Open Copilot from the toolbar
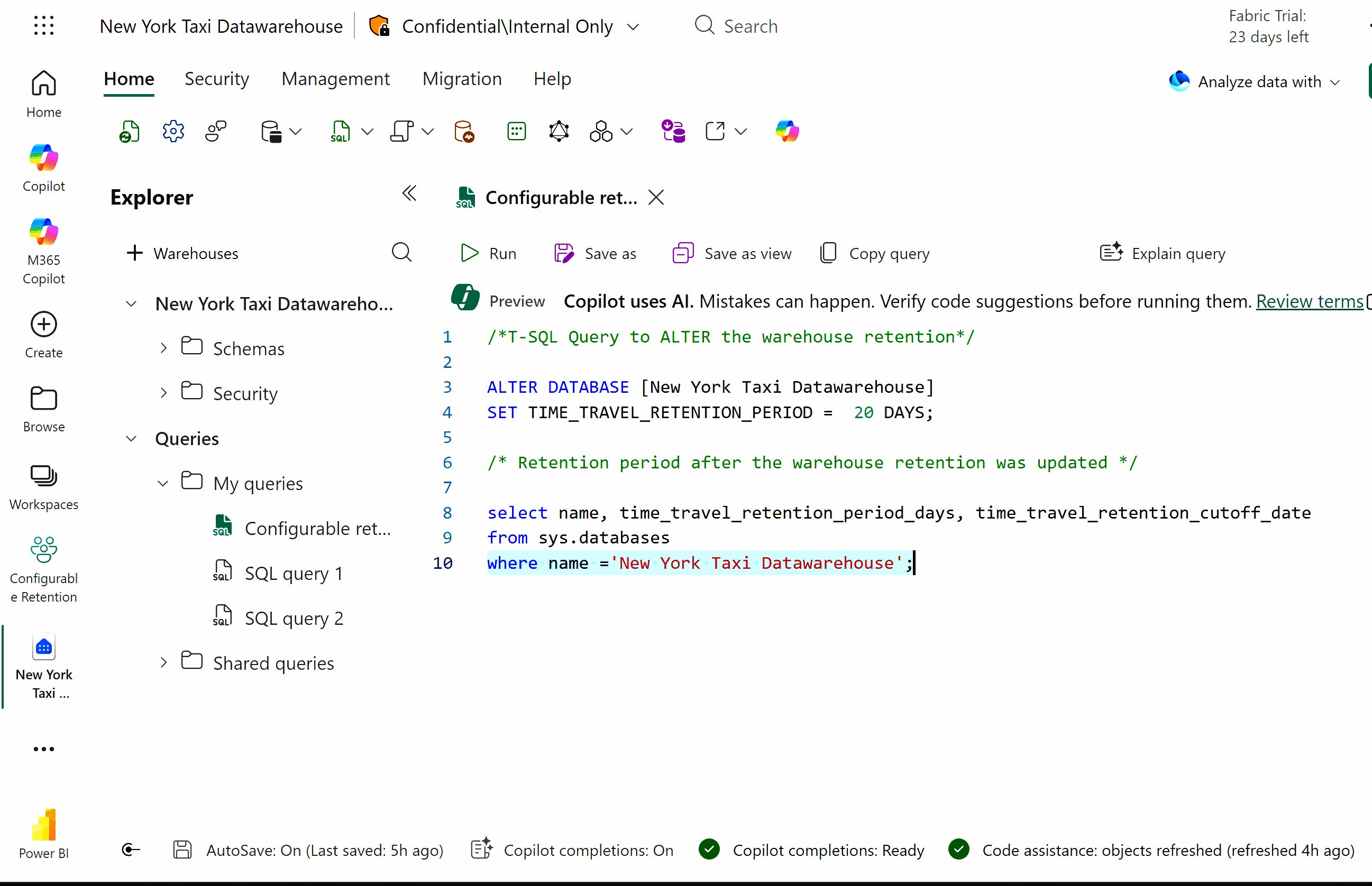This screenshot has width=1372, height=886. (x=788, y=132)
